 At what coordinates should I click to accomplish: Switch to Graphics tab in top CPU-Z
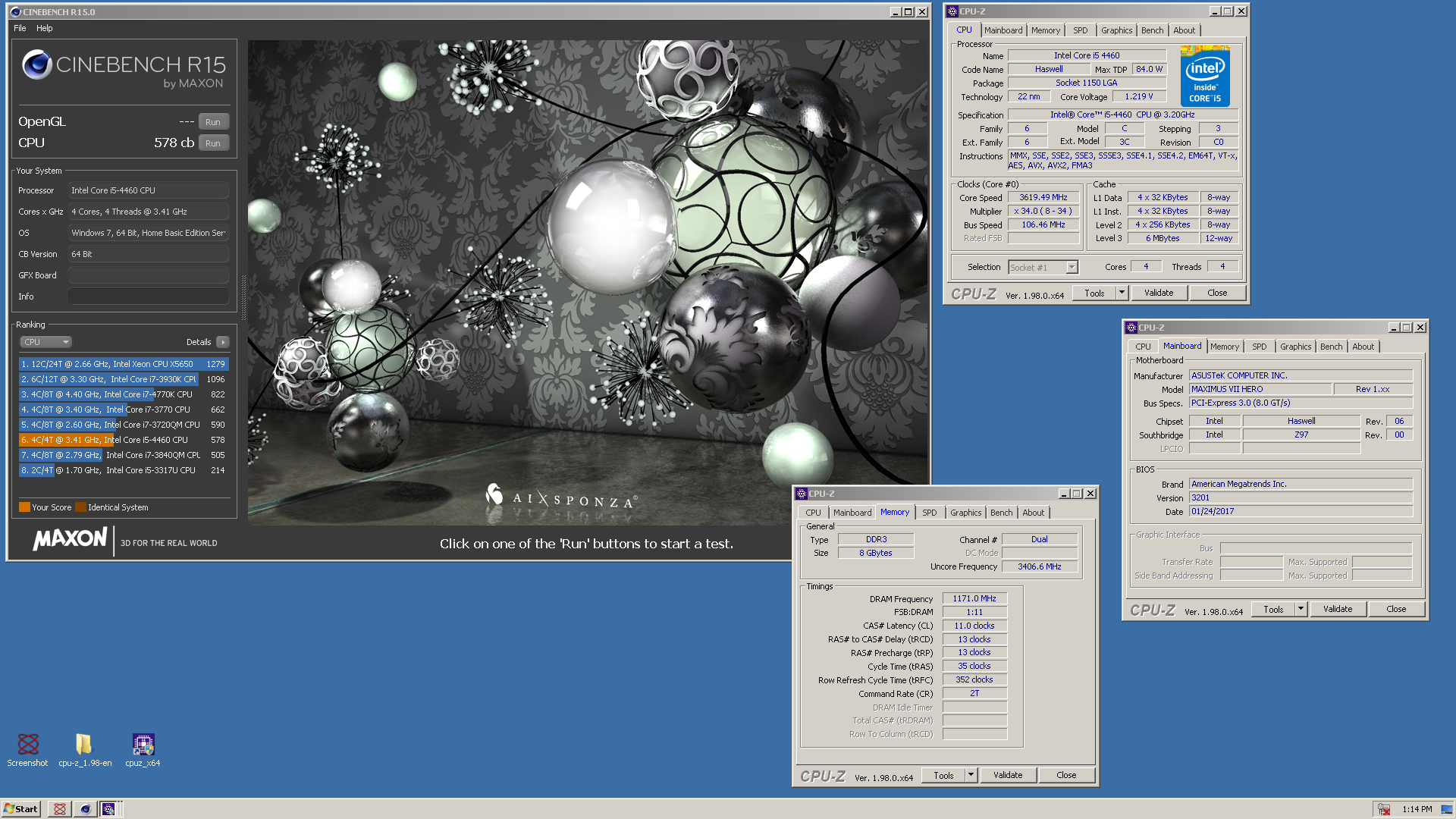(x=1117, y=30)
